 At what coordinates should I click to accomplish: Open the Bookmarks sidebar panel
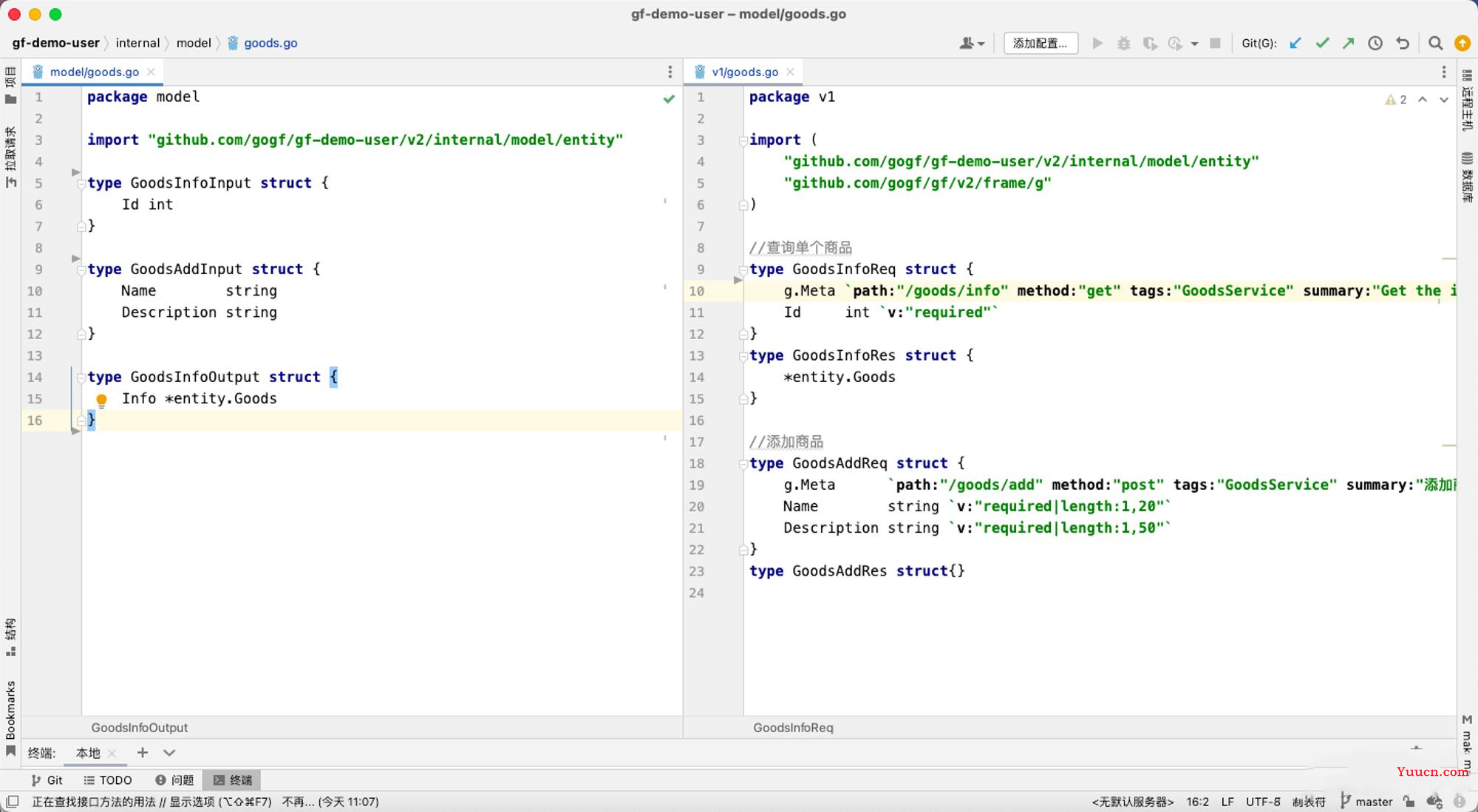coord(10,717)
